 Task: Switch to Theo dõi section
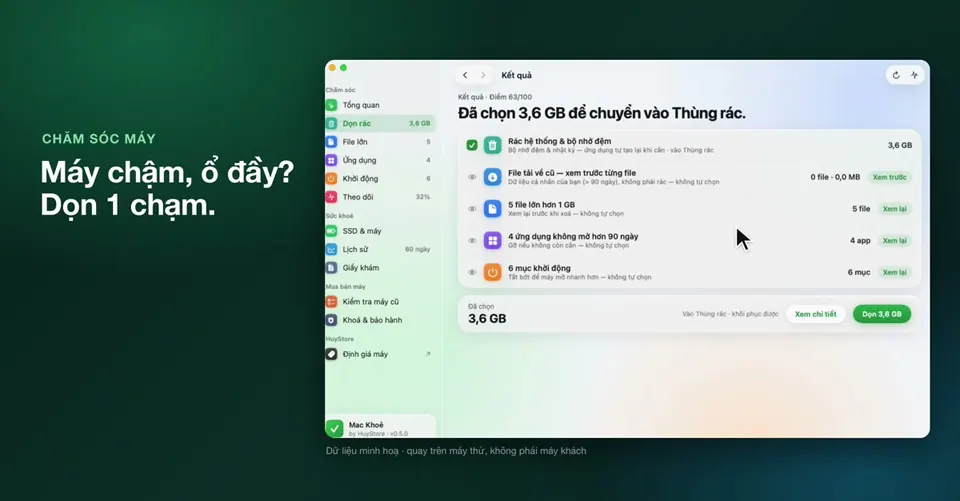[x=380, y=197]
